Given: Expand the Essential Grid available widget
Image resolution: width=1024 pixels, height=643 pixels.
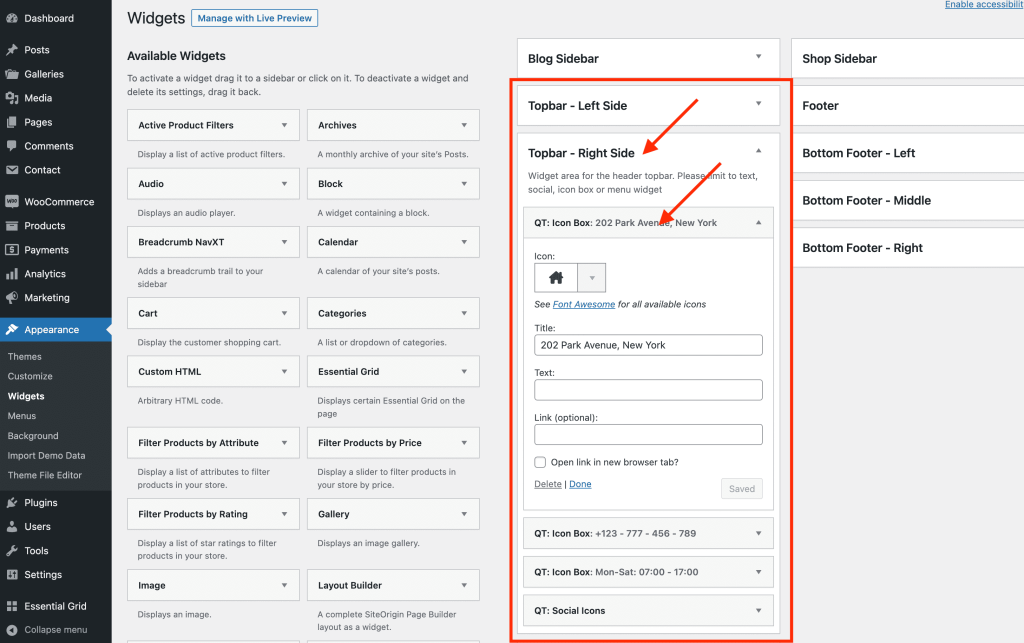Looking at the screenshot, I should pyautogui.click(x=464, y=371).
